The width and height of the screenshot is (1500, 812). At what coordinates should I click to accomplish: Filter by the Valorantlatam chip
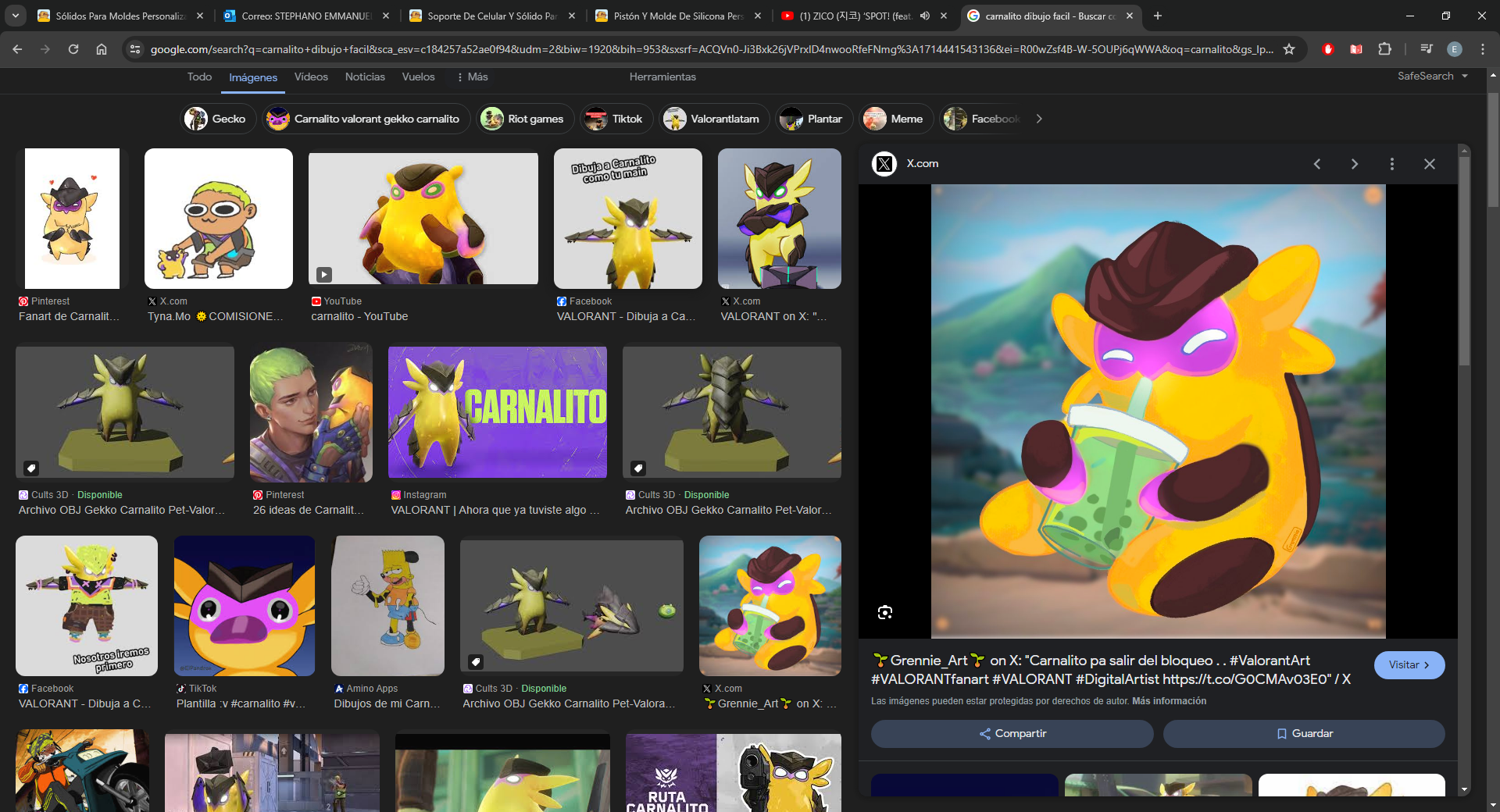[x=714, y=119]
